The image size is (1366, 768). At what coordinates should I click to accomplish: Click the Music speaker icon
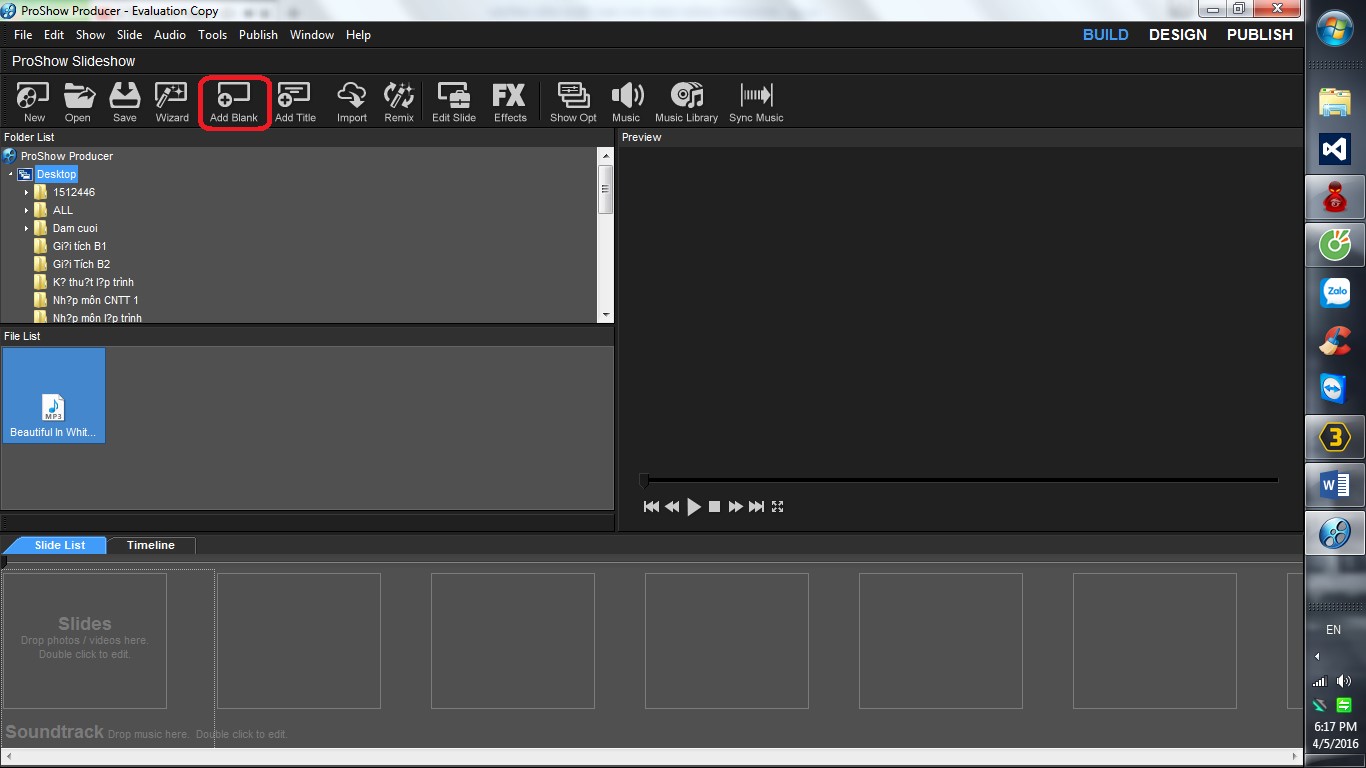click(626, 103)
